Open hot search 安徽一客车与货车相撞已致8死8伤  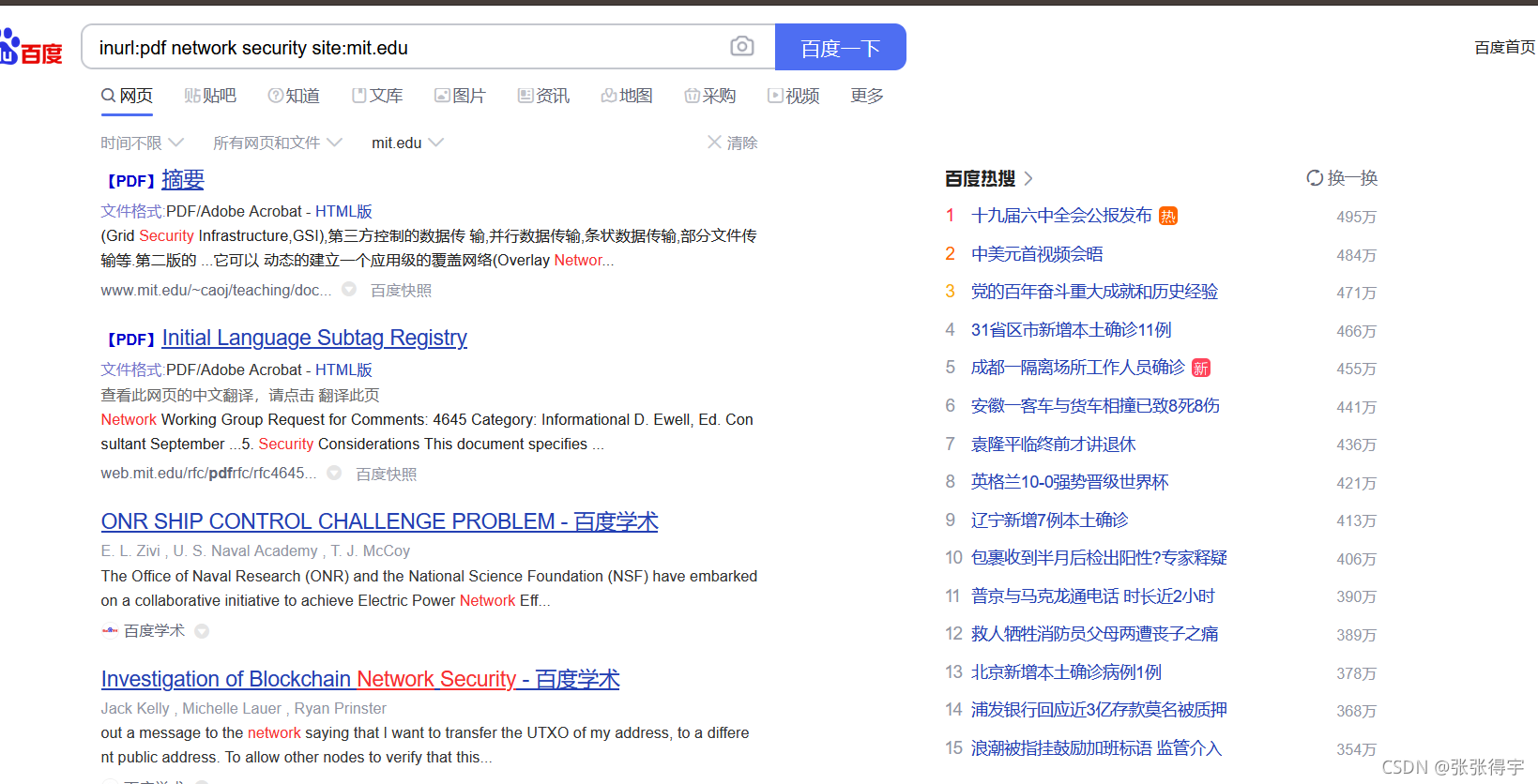1095,406
